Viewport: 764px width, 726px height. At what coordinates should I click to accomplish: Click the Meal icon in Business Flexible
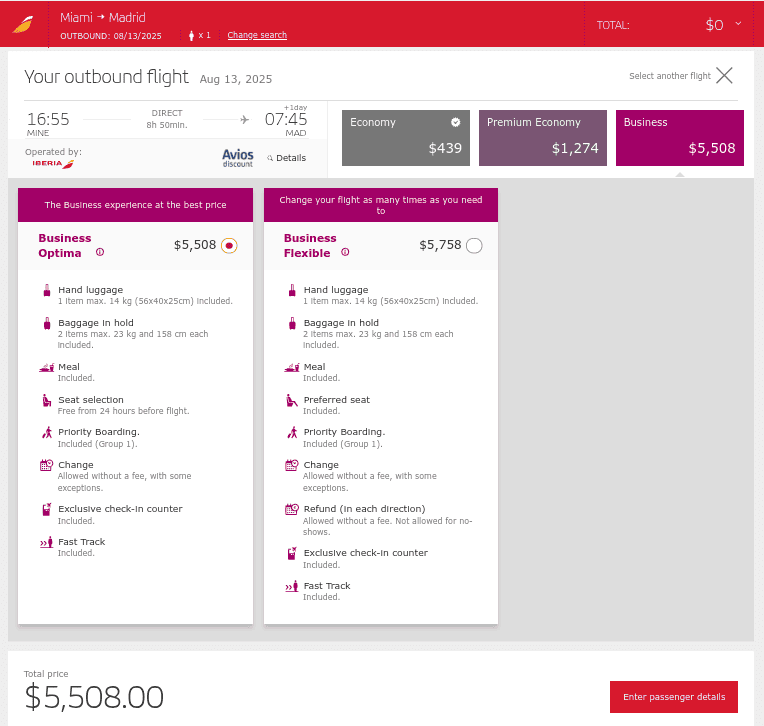pos(291,367)
